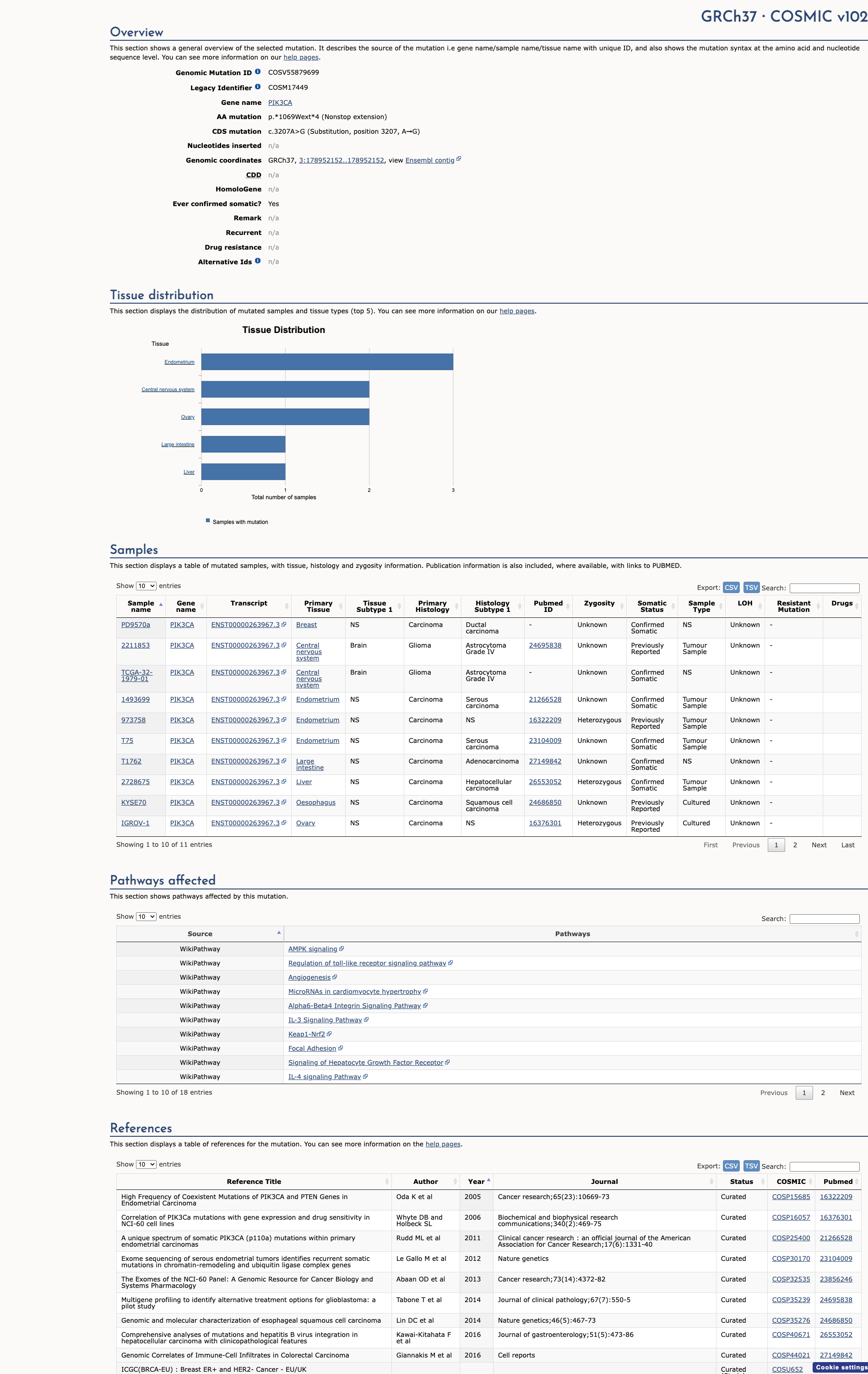This screenshot has height=1374, width=868.
Task: Click info icon beside Legacy Identifier
Action: coord(258,87)
